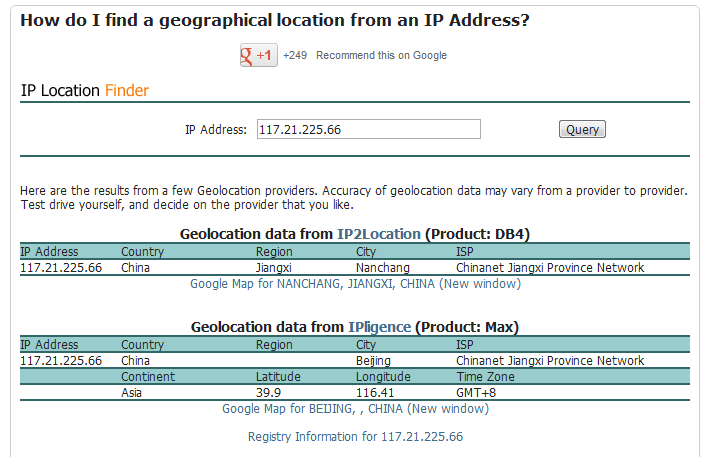The width and height of the screenshot is (702, 457).
Task: Select the GMT+8 time zone value
Action: click(x=476, y=393)
